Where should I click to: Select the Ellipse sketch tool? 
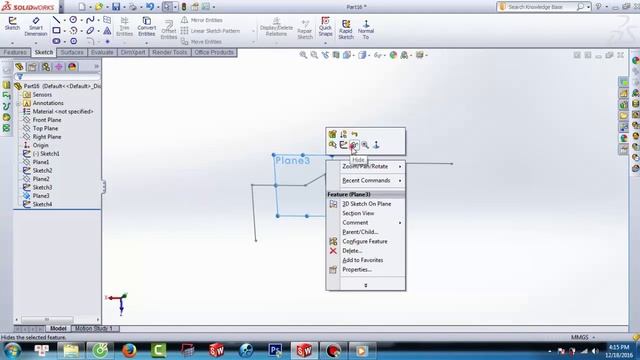(x=90, y=30)
